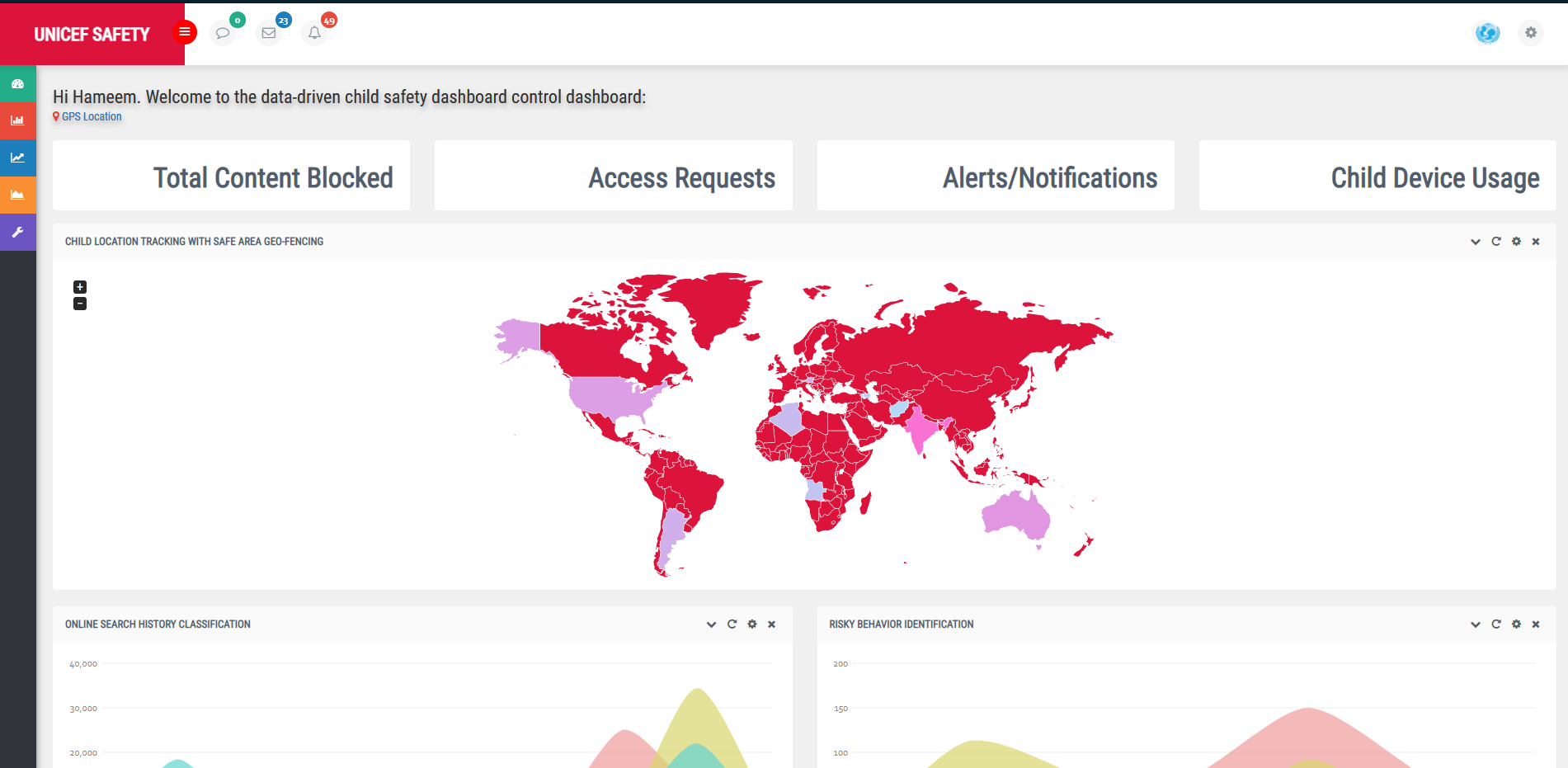Click the 40,000 axis label

[x=83, y=664]
